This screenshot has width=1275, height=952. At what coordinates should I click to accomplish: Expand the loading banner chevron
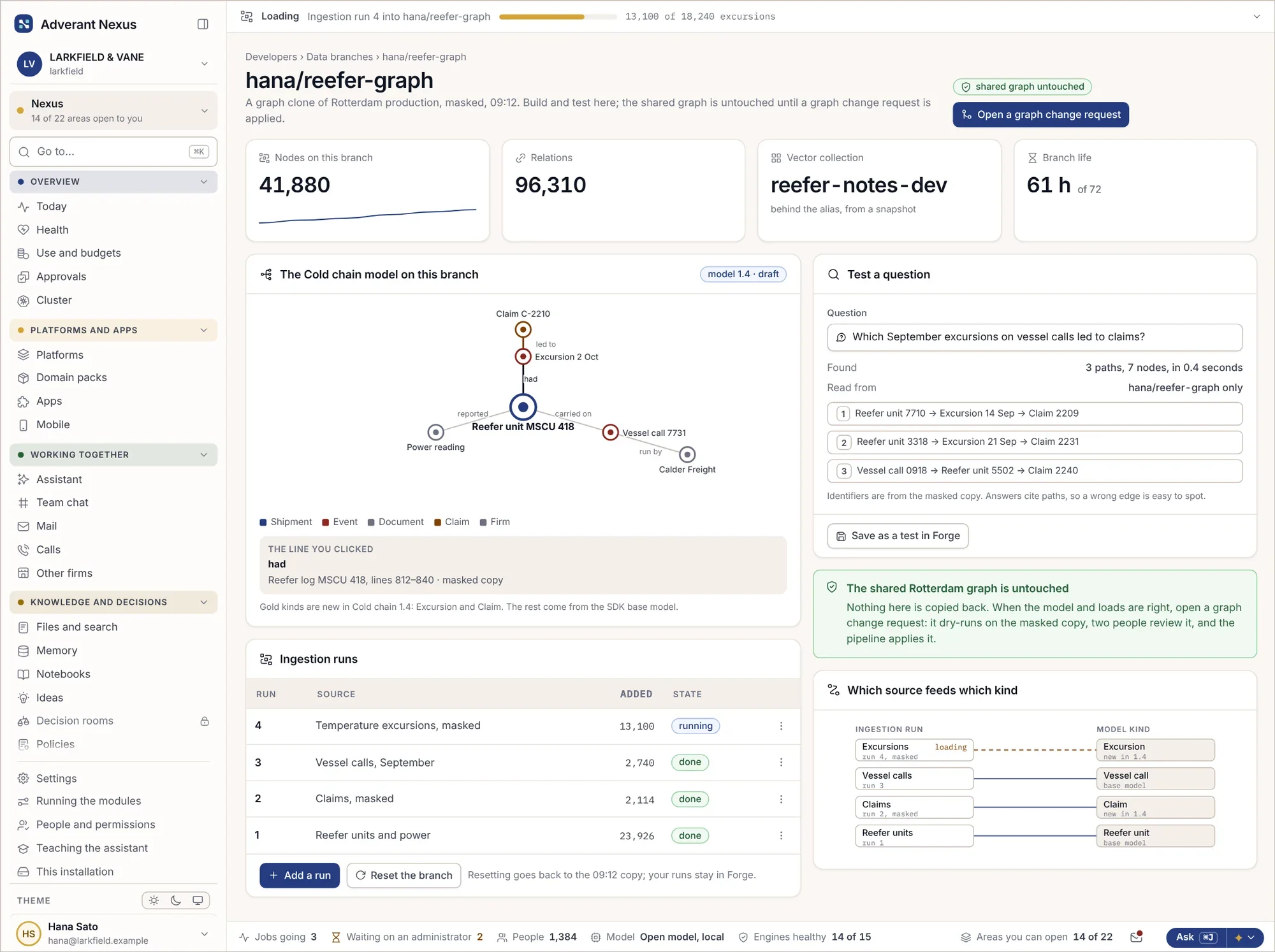[1257, 17]
